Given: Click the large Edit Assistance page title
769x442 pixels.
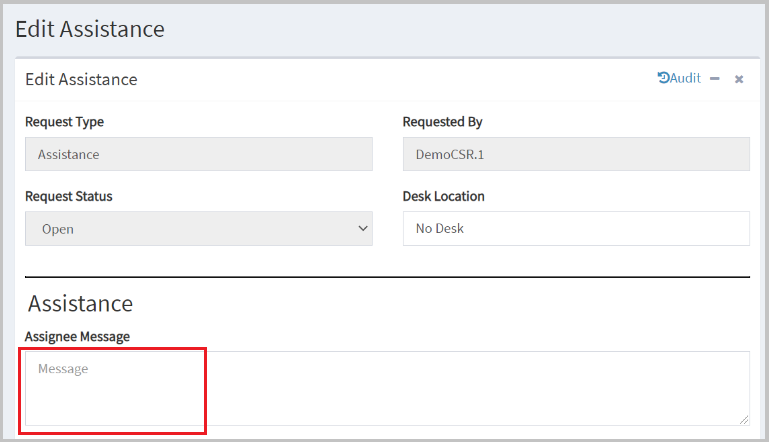Looking at the screenshot, I should coord(90,29).
